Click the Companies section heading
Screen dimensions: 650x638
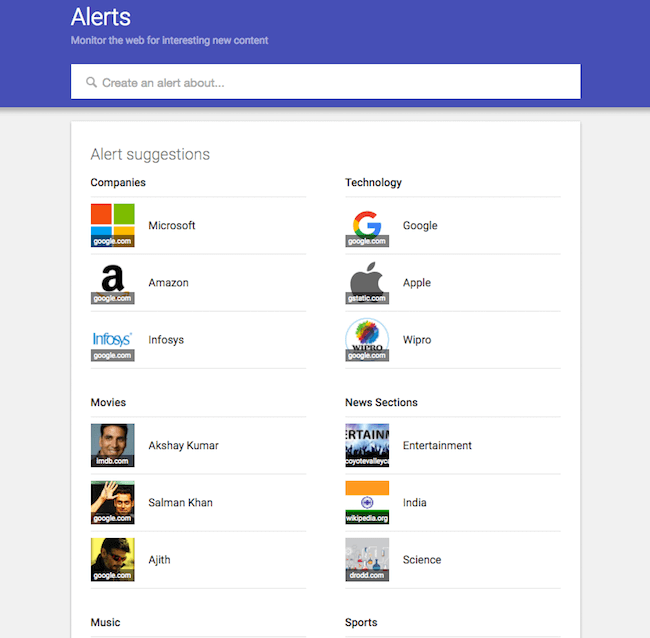click(118, 182)
